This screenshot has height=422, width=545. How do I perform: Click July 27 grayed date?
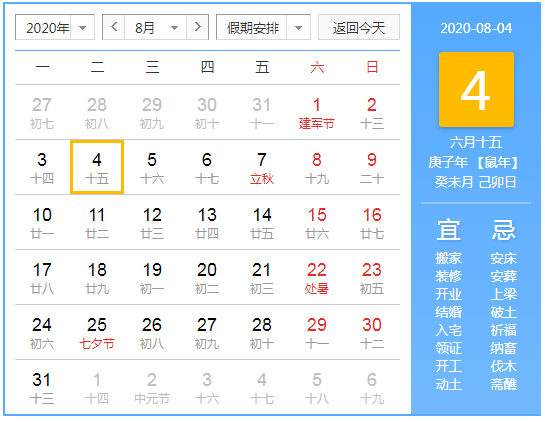click(x=42, y=112)
